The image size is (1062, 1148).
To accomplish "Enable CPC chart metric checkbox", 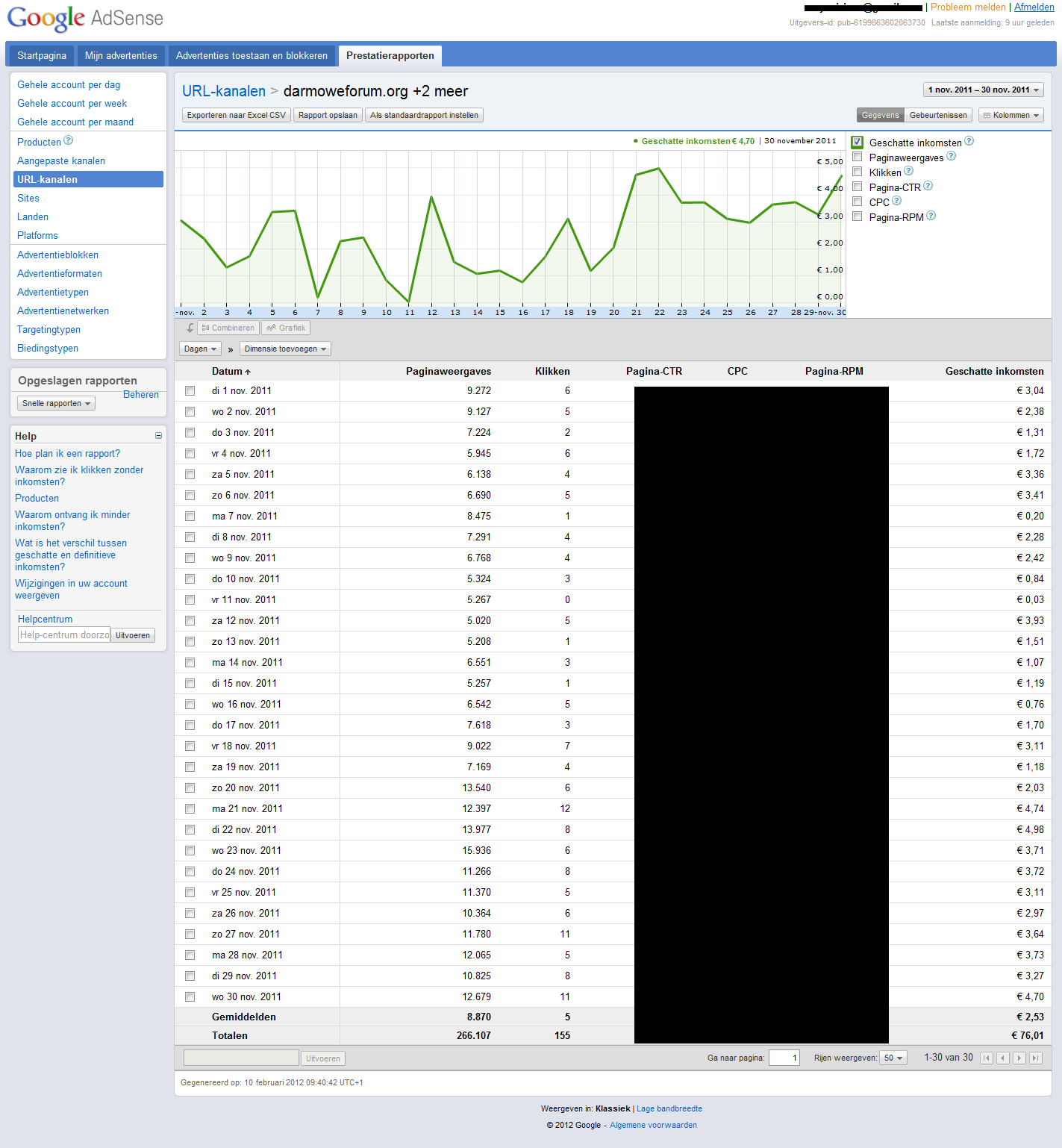I will click(x=858, y=202).
